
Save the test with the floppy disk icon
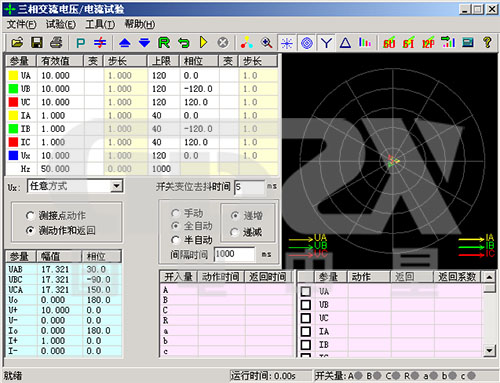pos(37,43)
